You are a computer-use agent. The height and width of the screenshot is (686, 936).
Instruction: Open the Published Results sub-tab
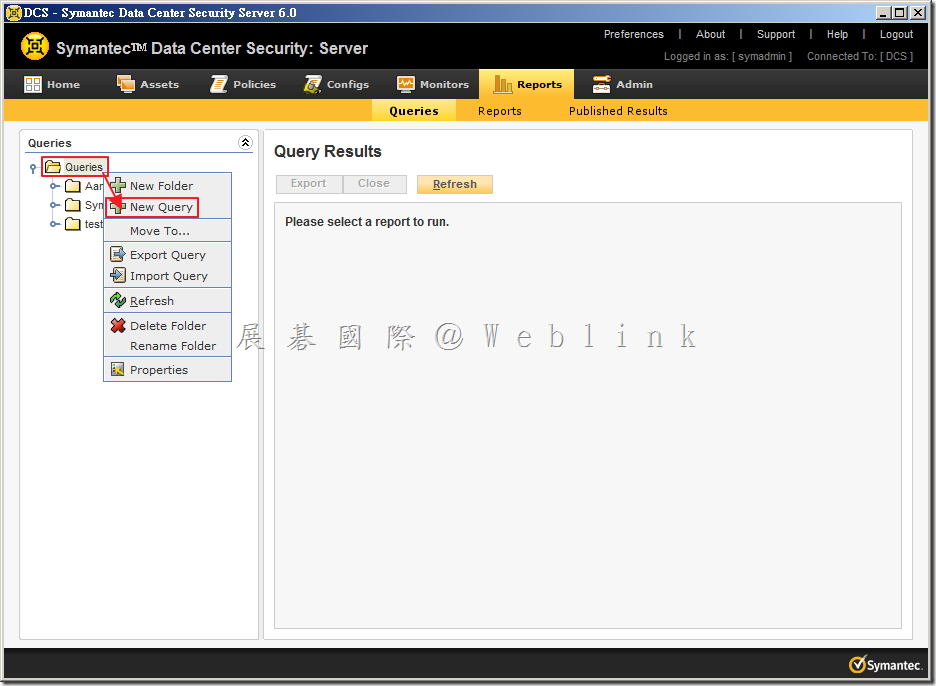click(x=618, y=110)
